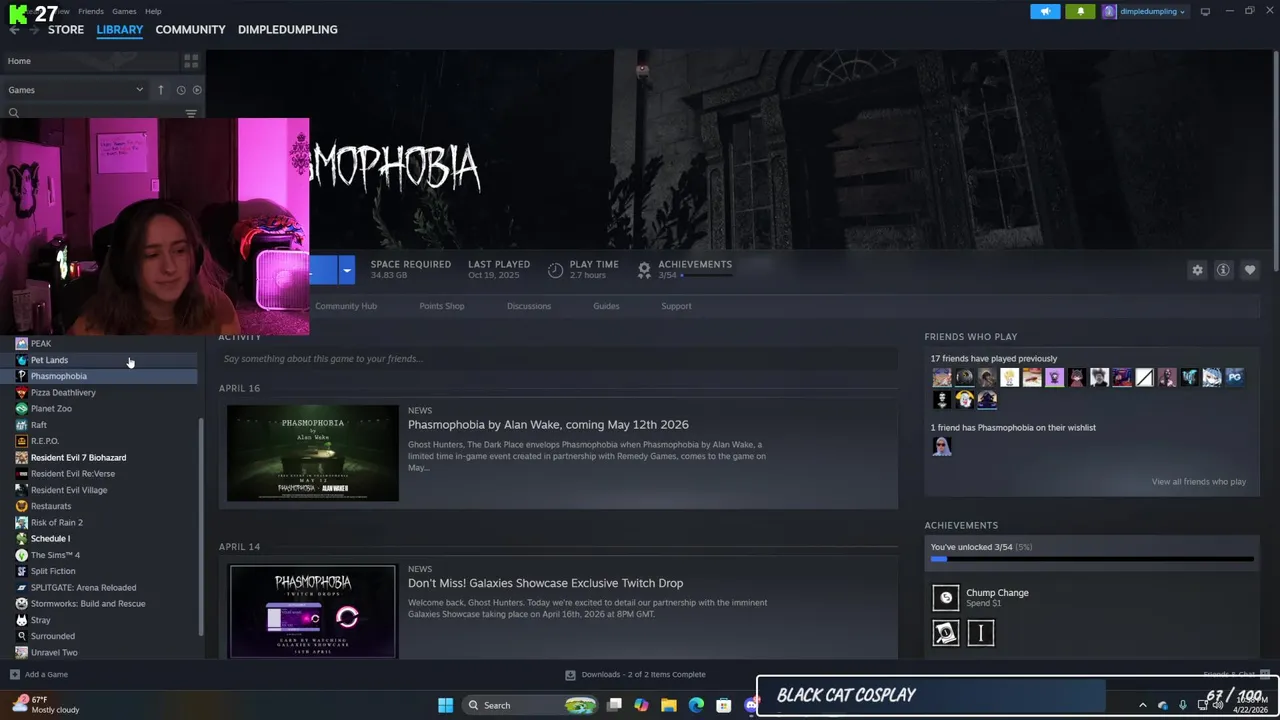Viewport: 1280px width, 720px height.
Task: Open dimpledumpling account dropdown
Action: [1144, 12]
